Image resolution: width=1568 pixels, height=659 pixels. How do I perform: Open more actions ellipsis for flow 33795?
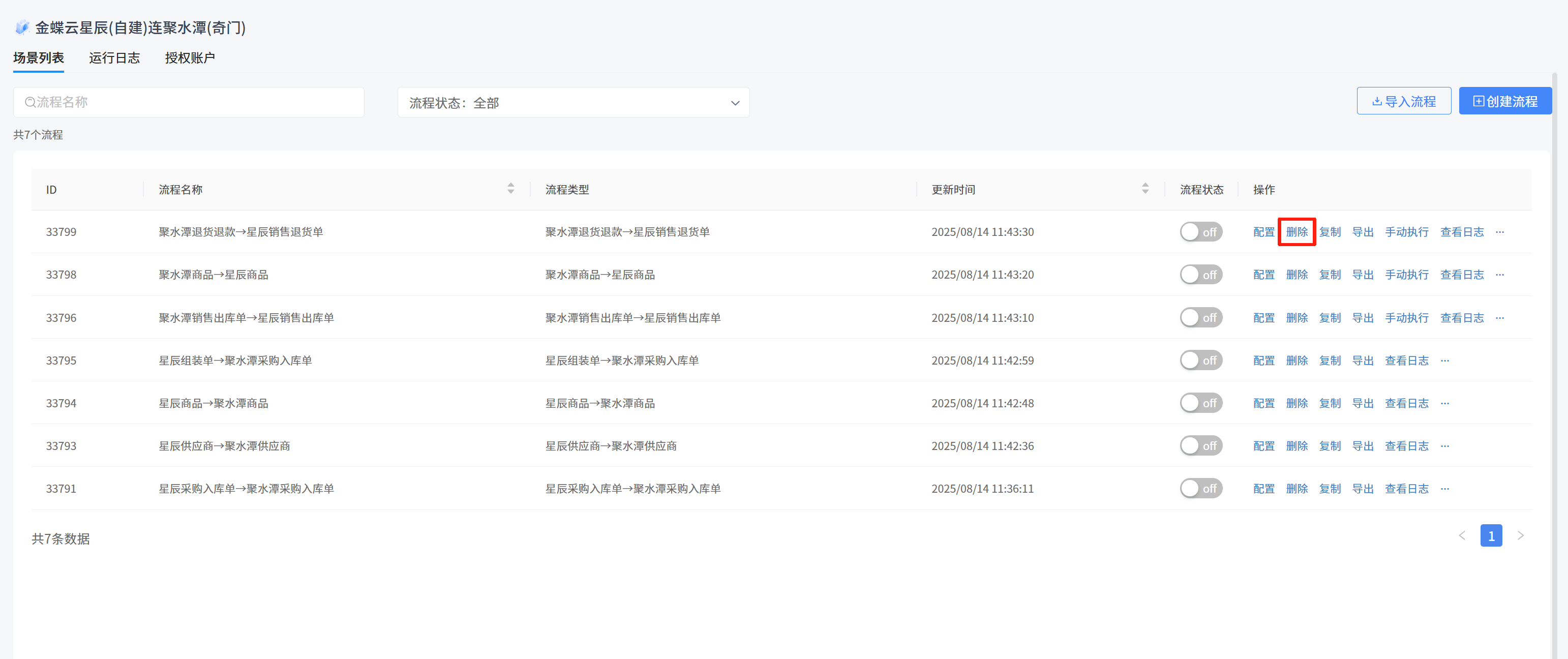[x=1444, y=360]
